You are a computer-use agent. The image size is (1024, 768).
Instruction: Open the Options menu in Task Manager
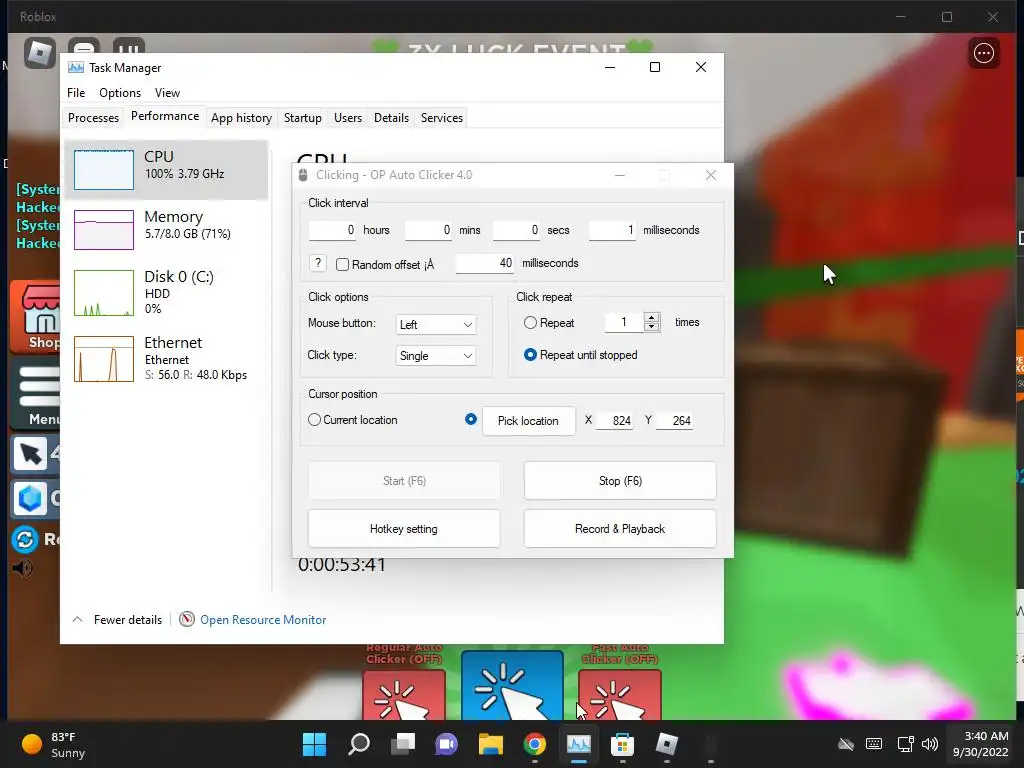click(x=120, y=93)
